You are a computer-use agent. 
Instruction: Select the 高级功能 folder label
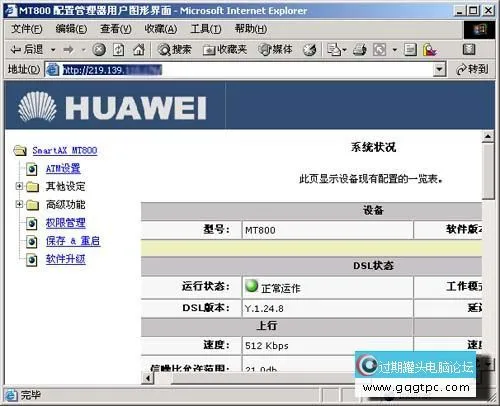coord(65,204)
